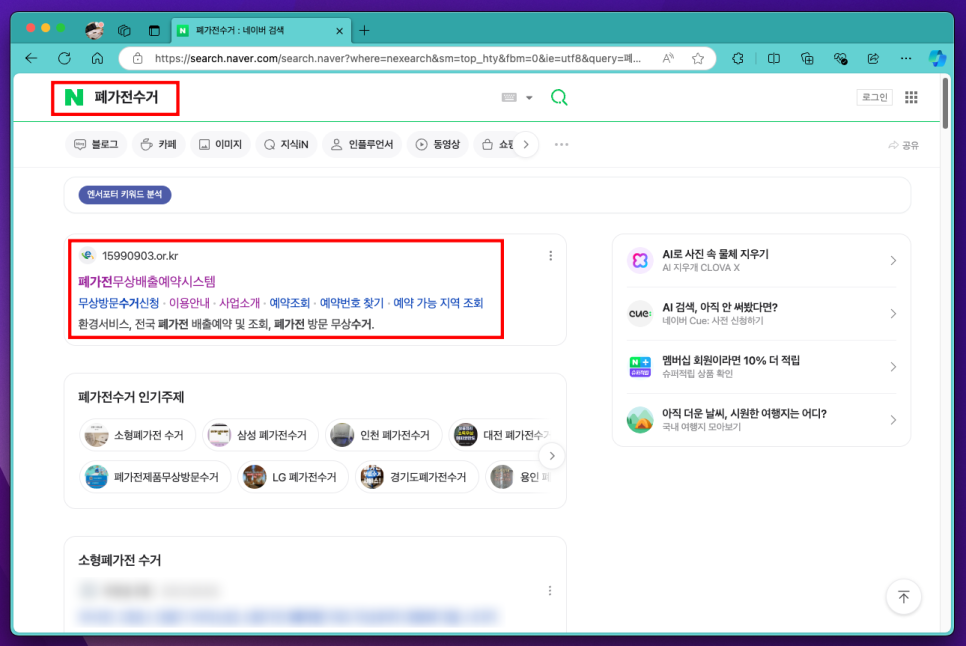Toggle the vertical tabs icon
Viewport: 966px width, 646px height.
point(154,30)
